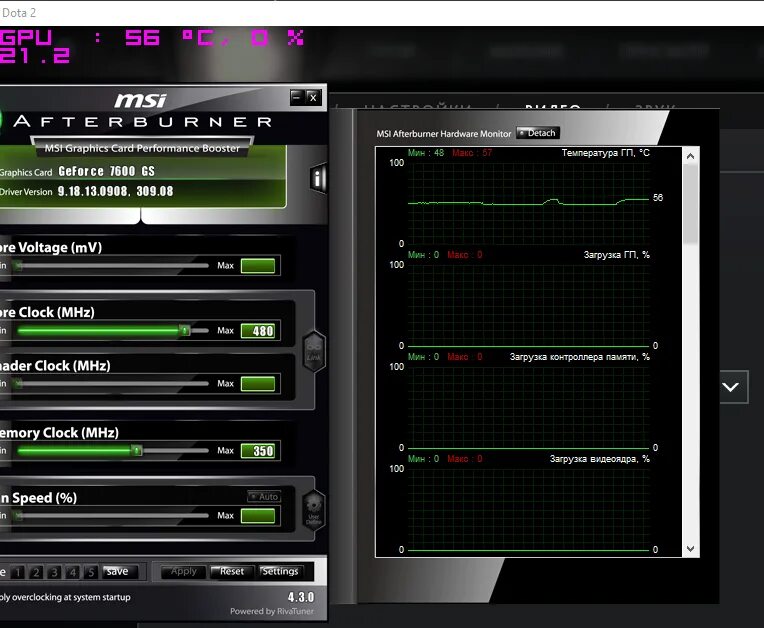Click the 'MSI Afterburner Hardware Monitor' title
Viewport: 764px width, 628px height.
click(443, 133)
